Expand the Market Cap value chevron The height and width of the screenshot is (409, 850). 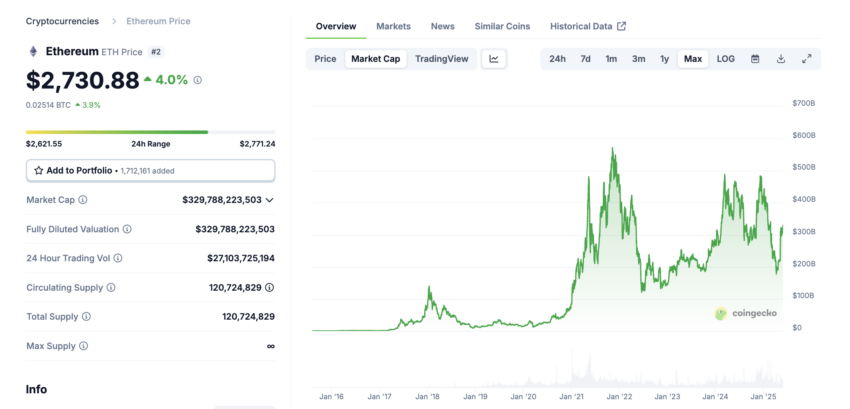[269, 200]
